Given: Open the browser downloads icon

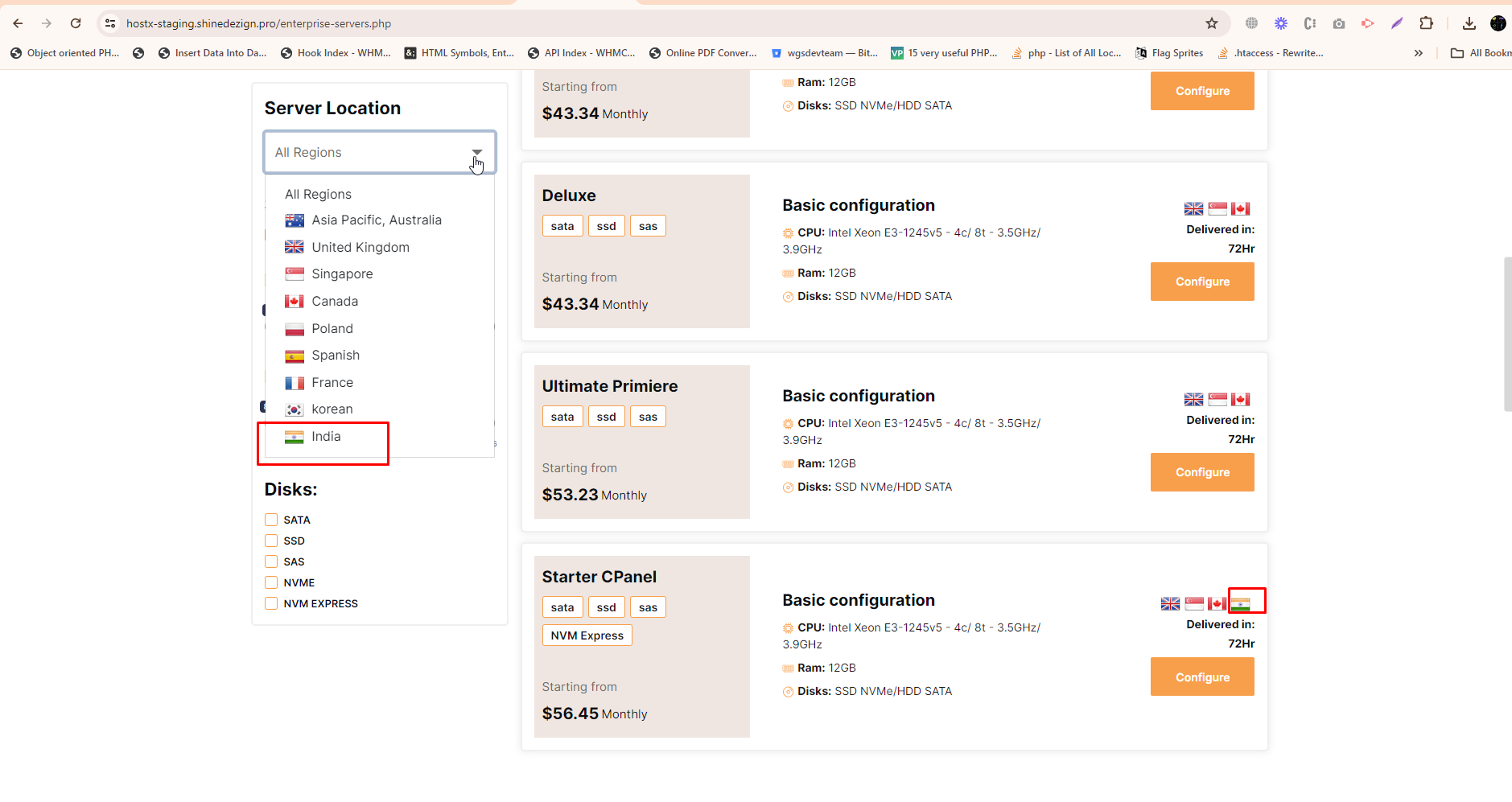Looking at the screenshot, I should click(x=1469, y=23).
